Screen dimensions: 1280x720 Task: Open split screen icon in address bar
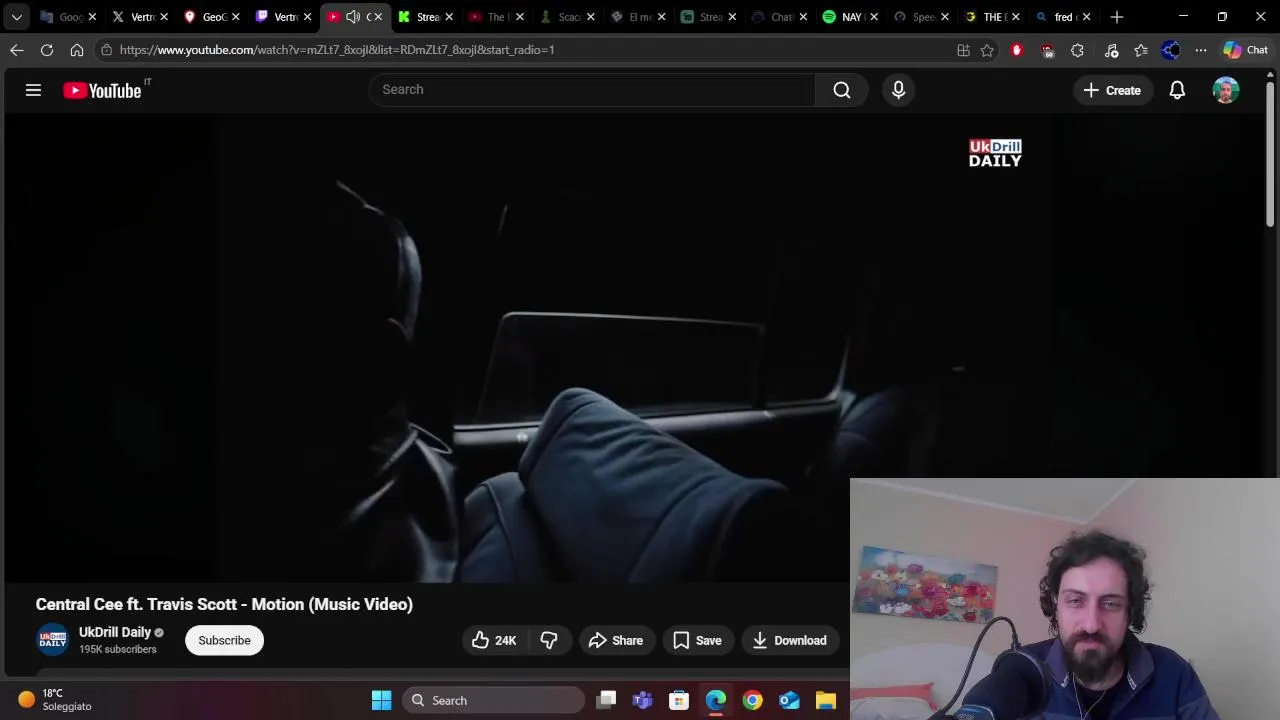click(963, 50)
